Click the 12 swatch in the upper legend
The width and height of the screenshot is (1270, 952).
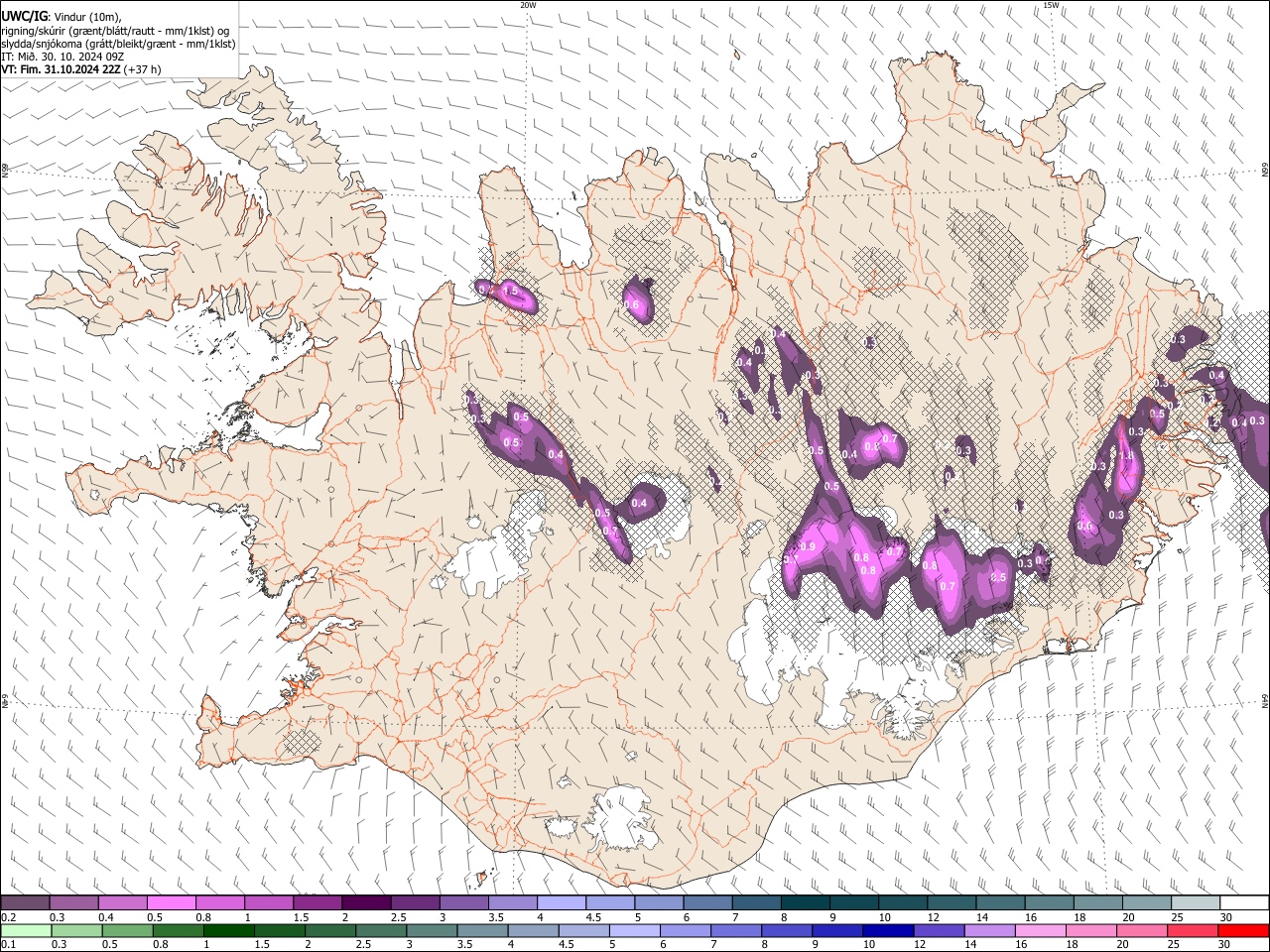coord(952,902)
